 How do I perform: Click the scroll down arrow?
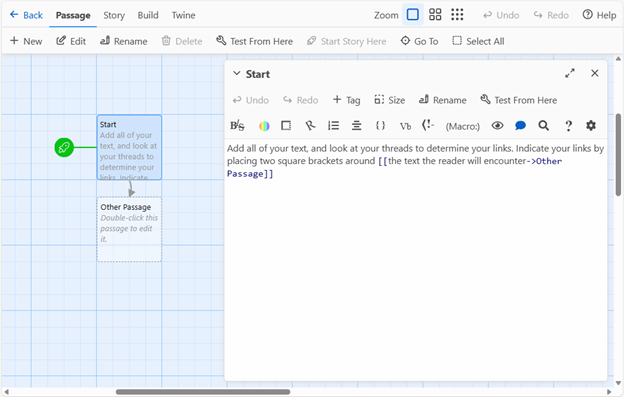click(618, 383)
